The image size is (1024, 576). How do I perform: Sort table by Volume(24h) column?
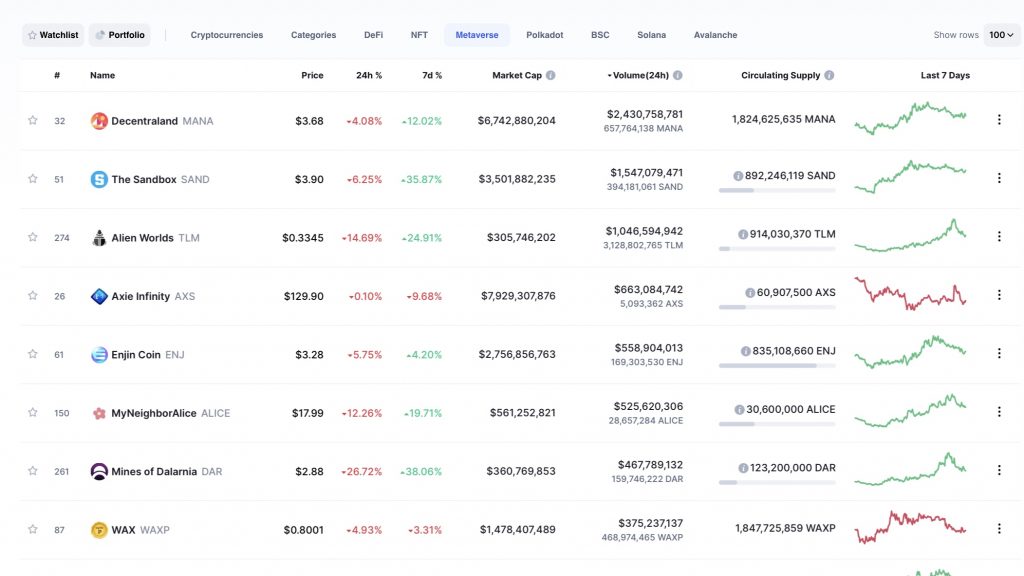tap(641, 75)
